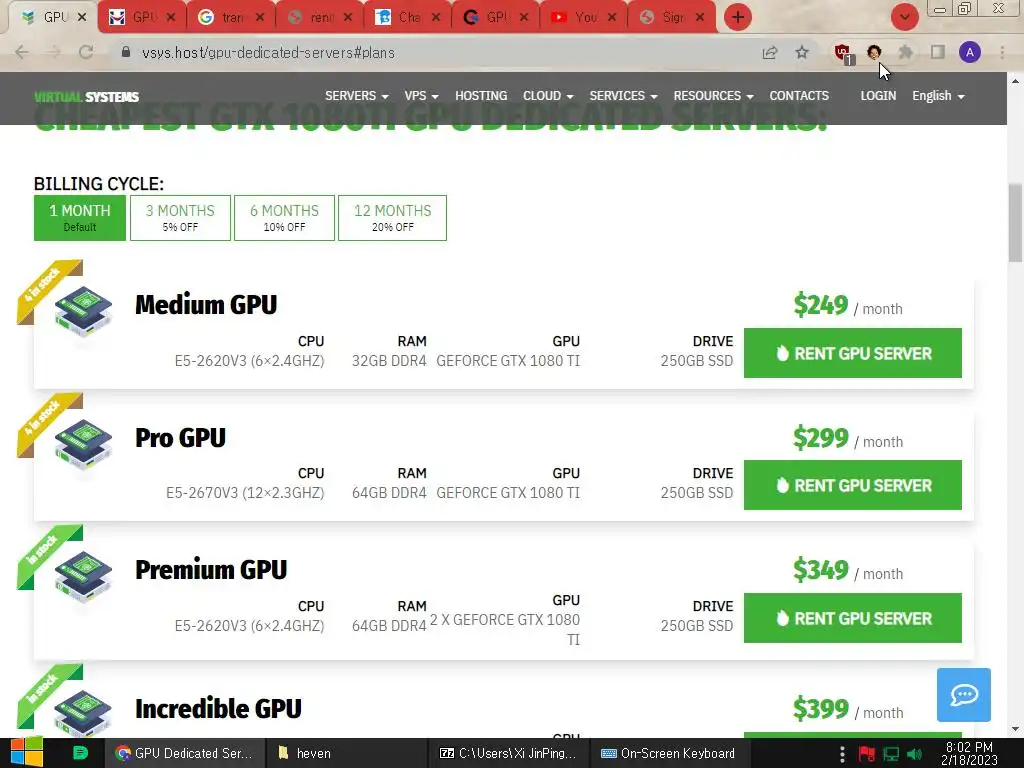Open the Contacts menu item
Image resolution: width=1024 pixels, height=768 pixels.
pyautogui.click(x=799, y=96)
